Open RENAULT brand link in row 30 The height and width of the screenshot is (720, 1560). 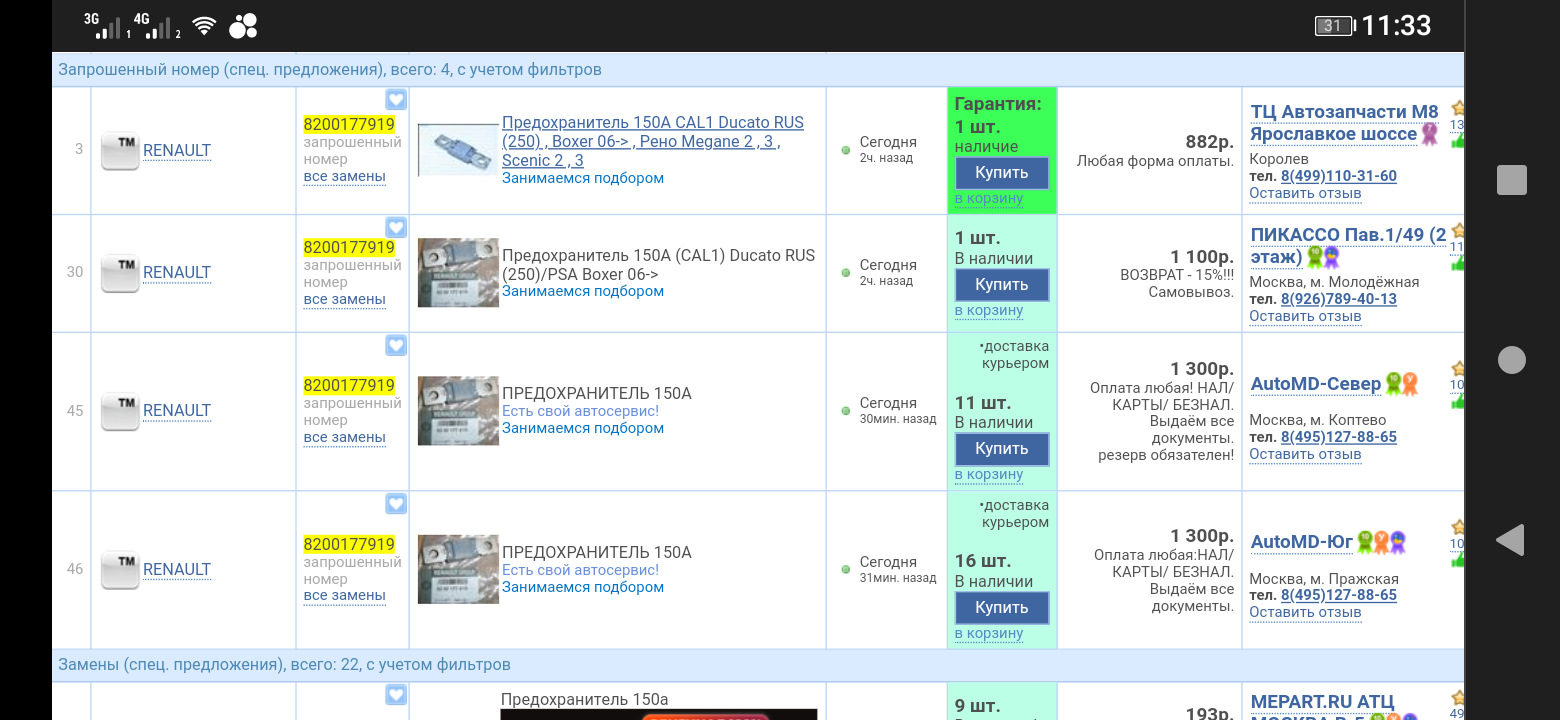177,273
